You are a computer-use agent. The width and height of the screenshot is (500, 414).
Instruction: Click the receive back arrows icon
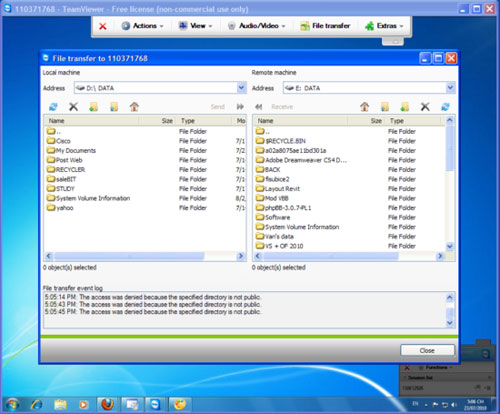pyautogui.click(x=258, y=107)
